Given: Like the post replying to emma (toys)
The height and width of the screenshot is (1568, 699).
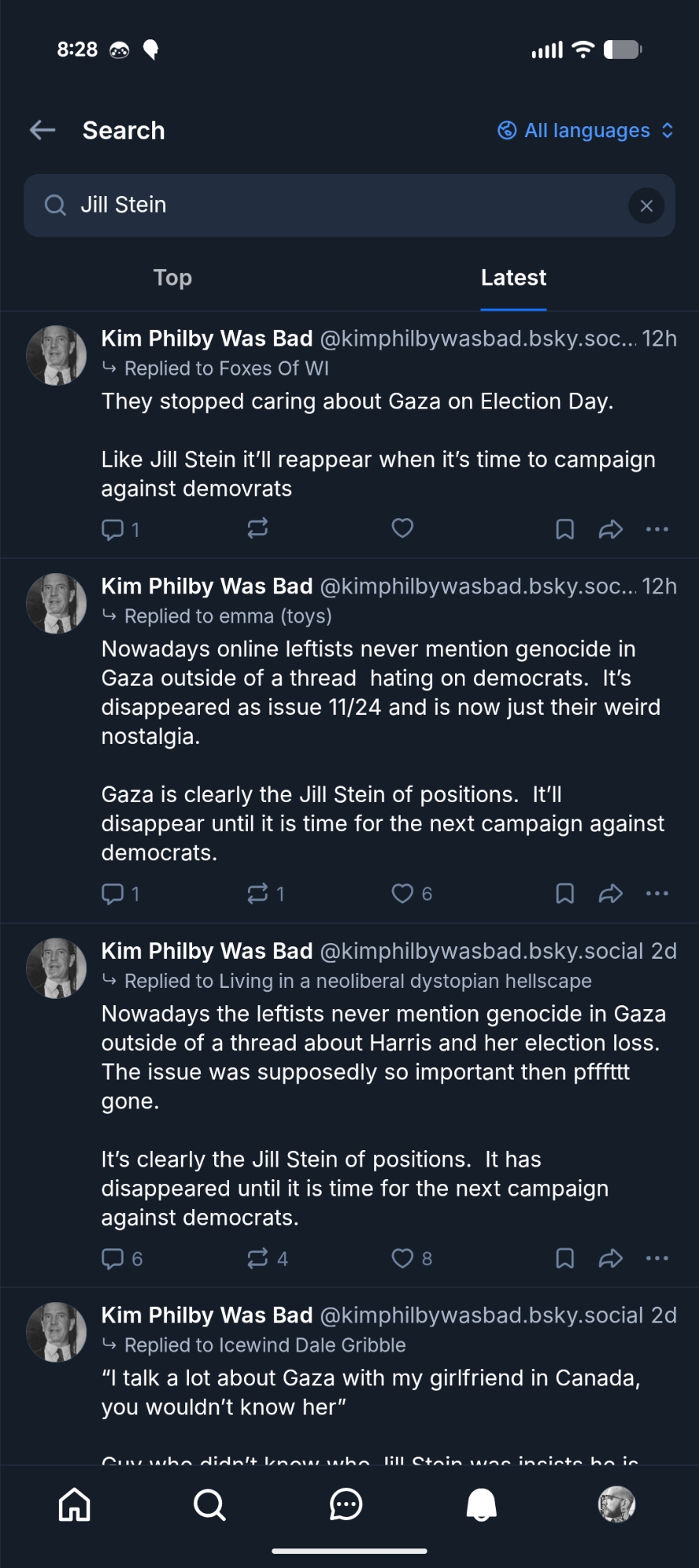Looking at the screenshot, I should (402, 894).
